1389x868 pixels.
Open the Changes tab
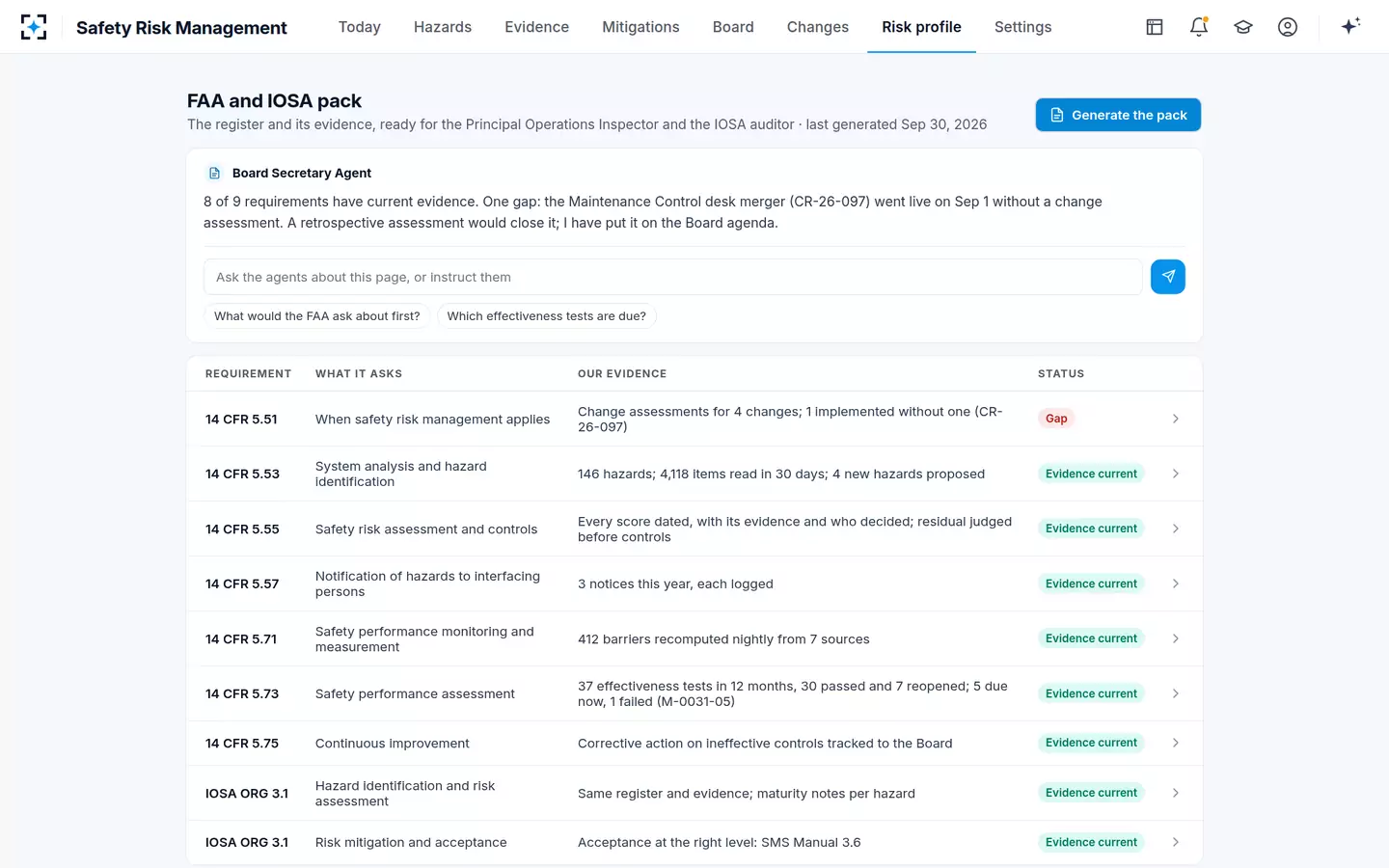(818, 27)
